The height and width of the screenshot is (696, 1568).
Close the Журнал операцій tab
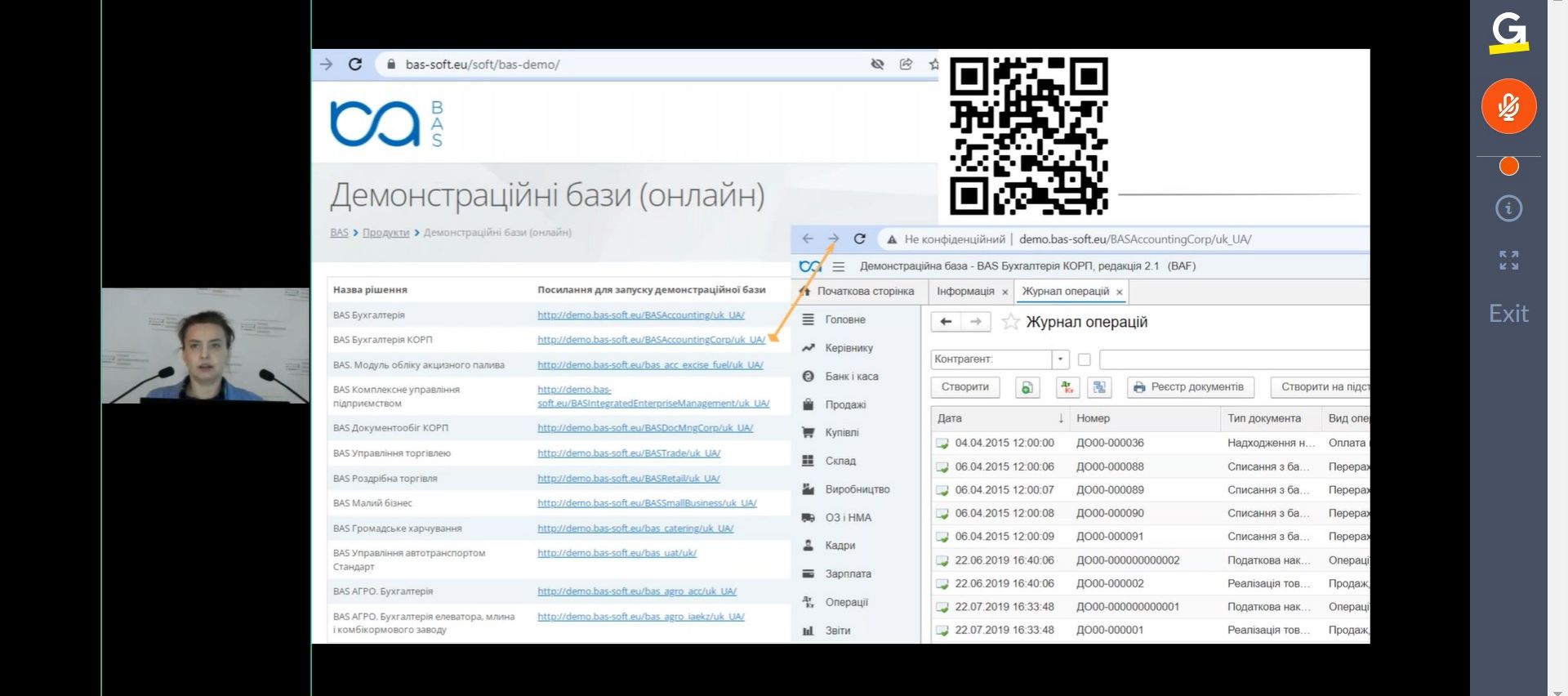(1120, 292)
